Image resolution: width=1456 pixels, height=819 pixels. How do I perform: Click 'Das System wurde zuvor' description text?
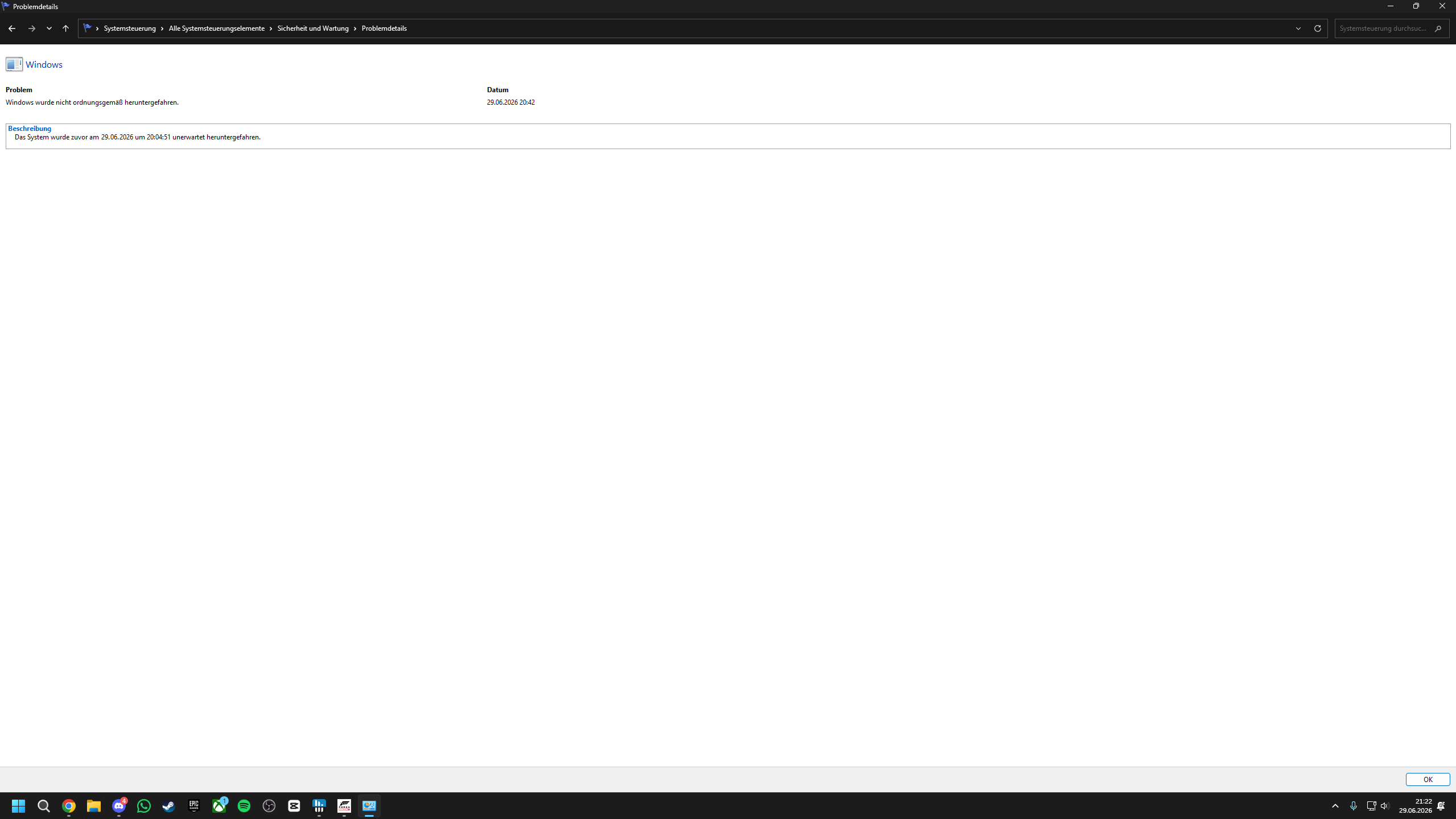[x=138, y=137]
